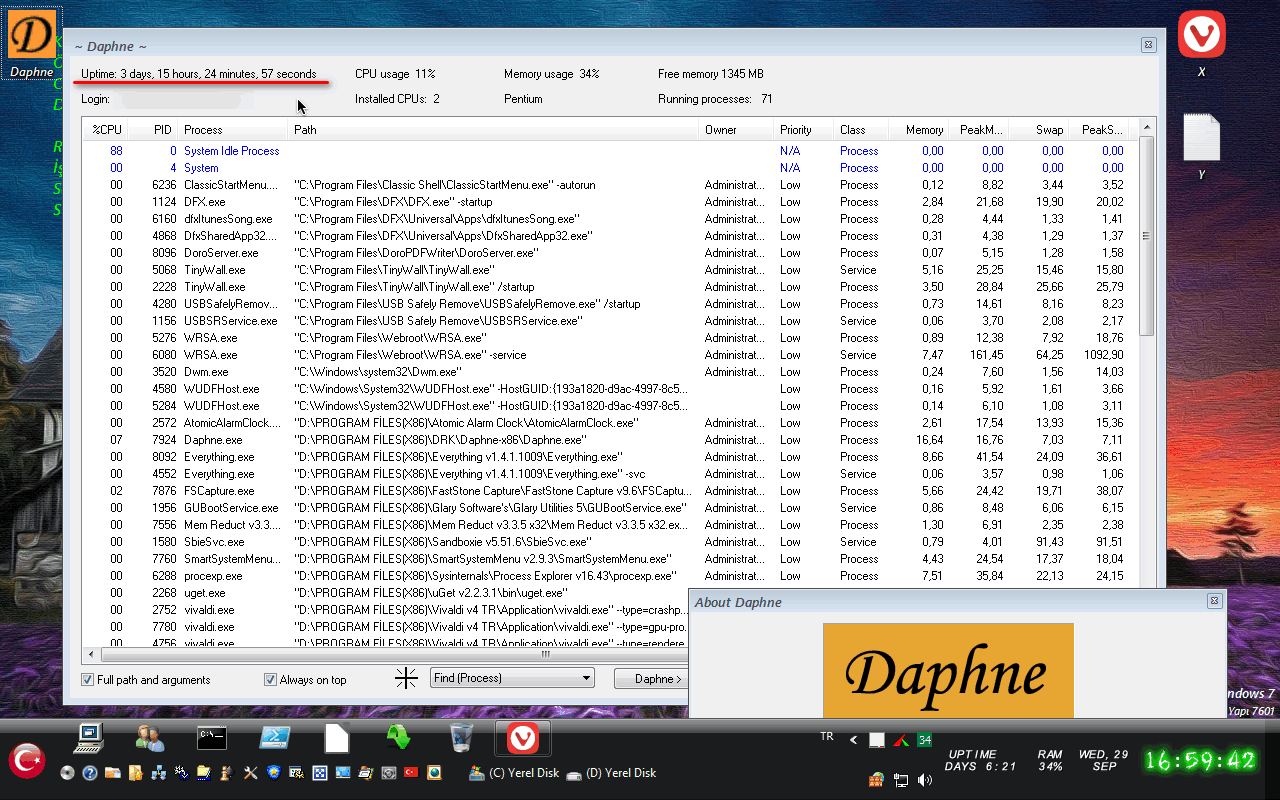
Task: Toggle Full path and arguments checkbox
Action: (x=146, y=680)
